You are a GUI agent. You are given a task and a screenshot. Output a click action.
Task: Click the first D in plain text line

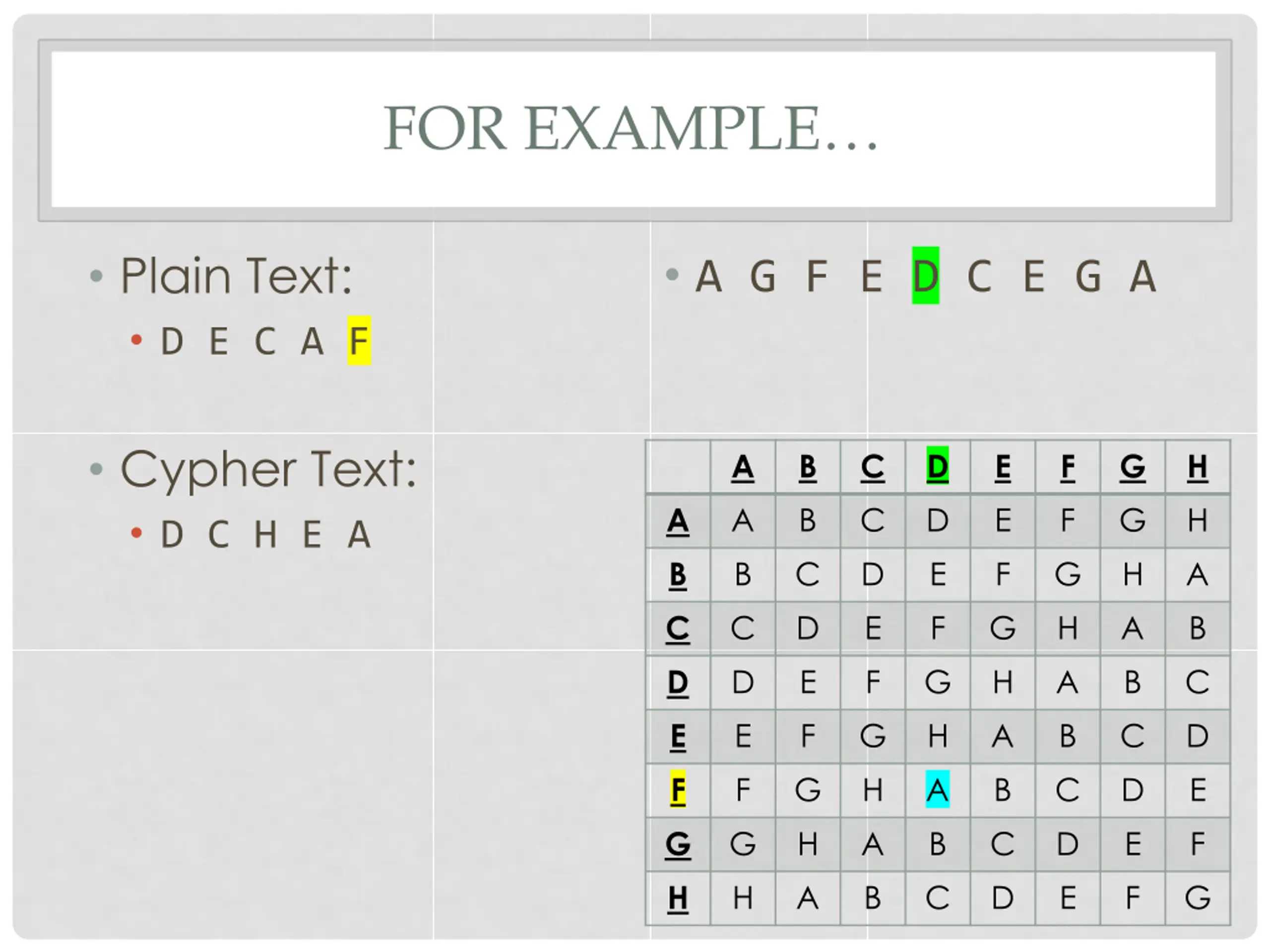pyautogui.click(x=172, y=341)
